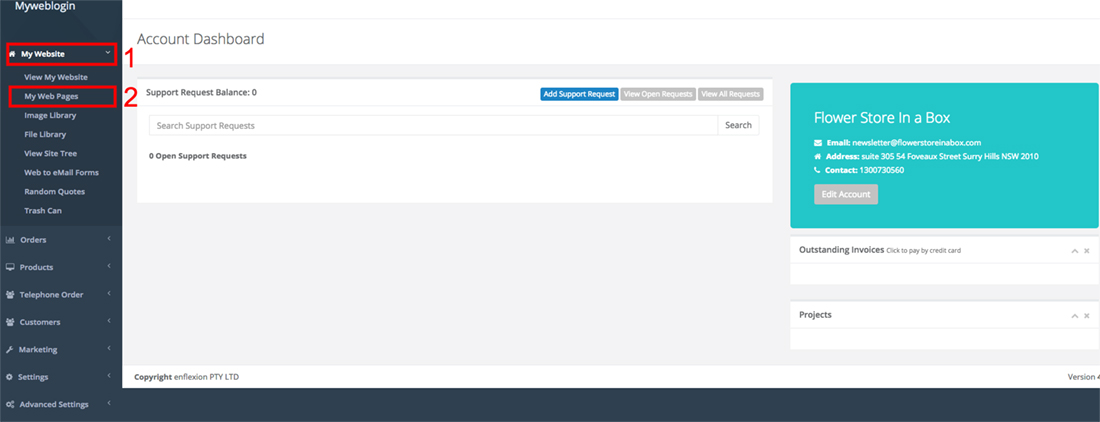The height and width of the screenshot is (422, 1100).
Task: Click the Support Request Balance text
Action: [x=201, y=92]
